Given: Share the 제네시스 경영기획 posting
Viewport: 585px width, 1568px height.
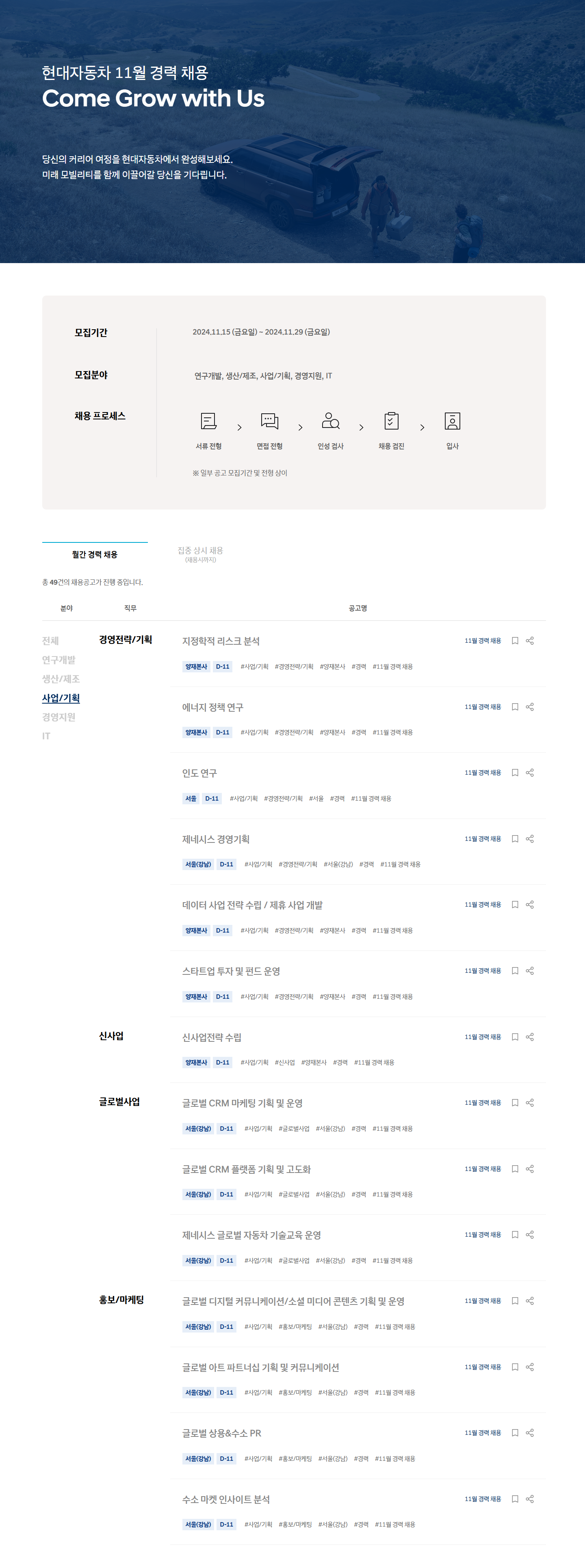Looking at the screenshot, I should [530, 839].
